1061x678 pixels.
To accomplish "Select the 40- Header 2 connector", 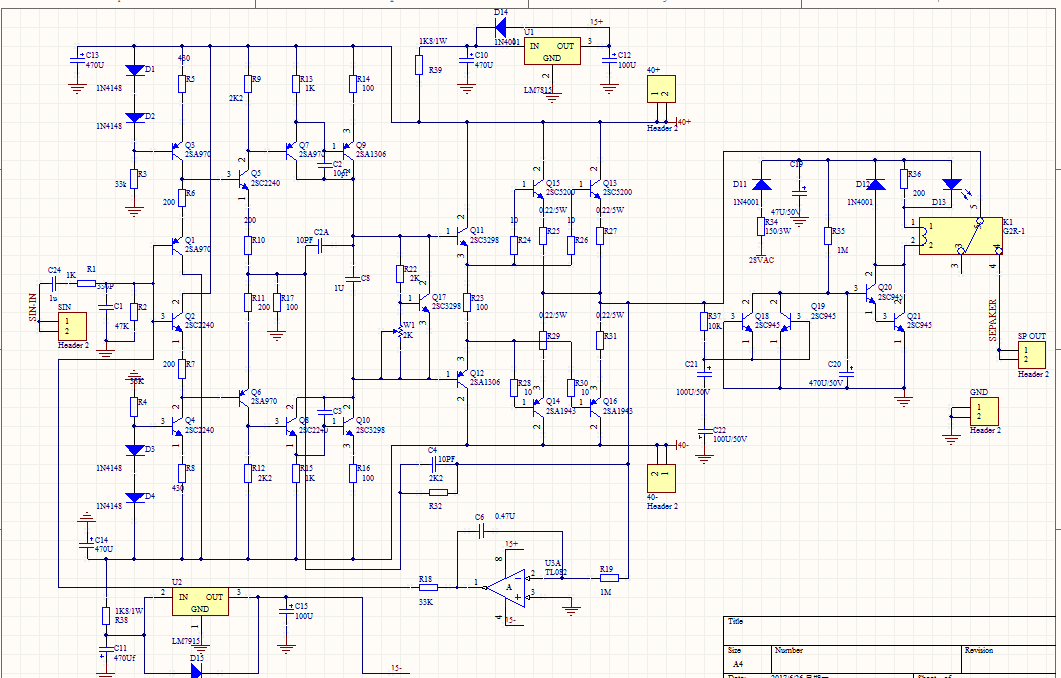I will [661, 478].
